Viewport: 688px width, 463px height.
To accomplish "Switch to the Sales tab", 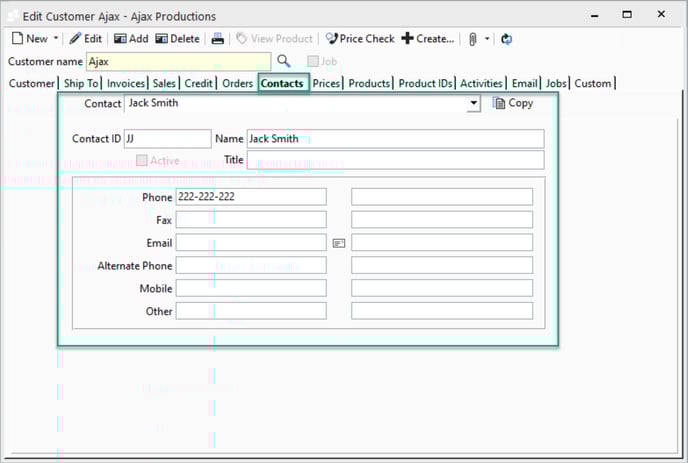I will 164,83.
